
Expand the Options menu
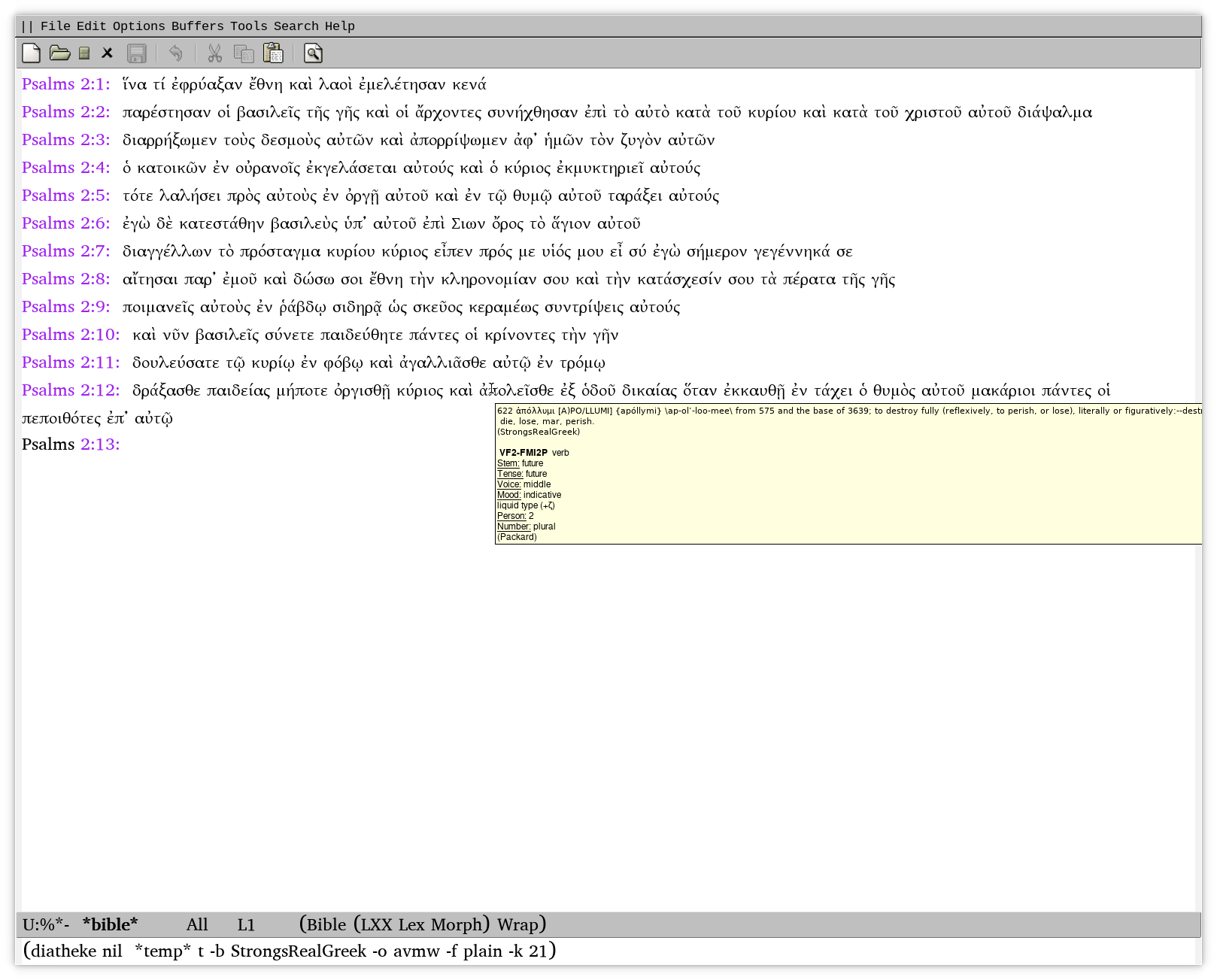pos(138,26)
